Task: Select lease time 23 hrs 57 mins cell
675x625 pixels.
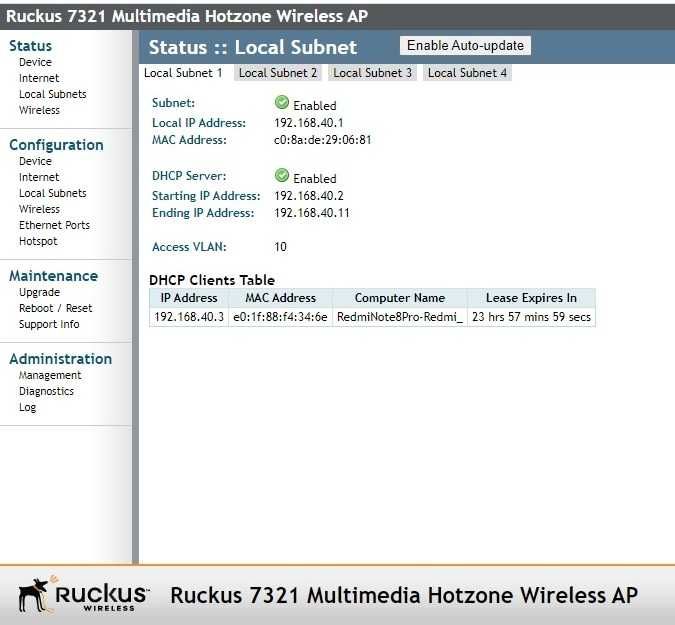Action: point(531,317)
